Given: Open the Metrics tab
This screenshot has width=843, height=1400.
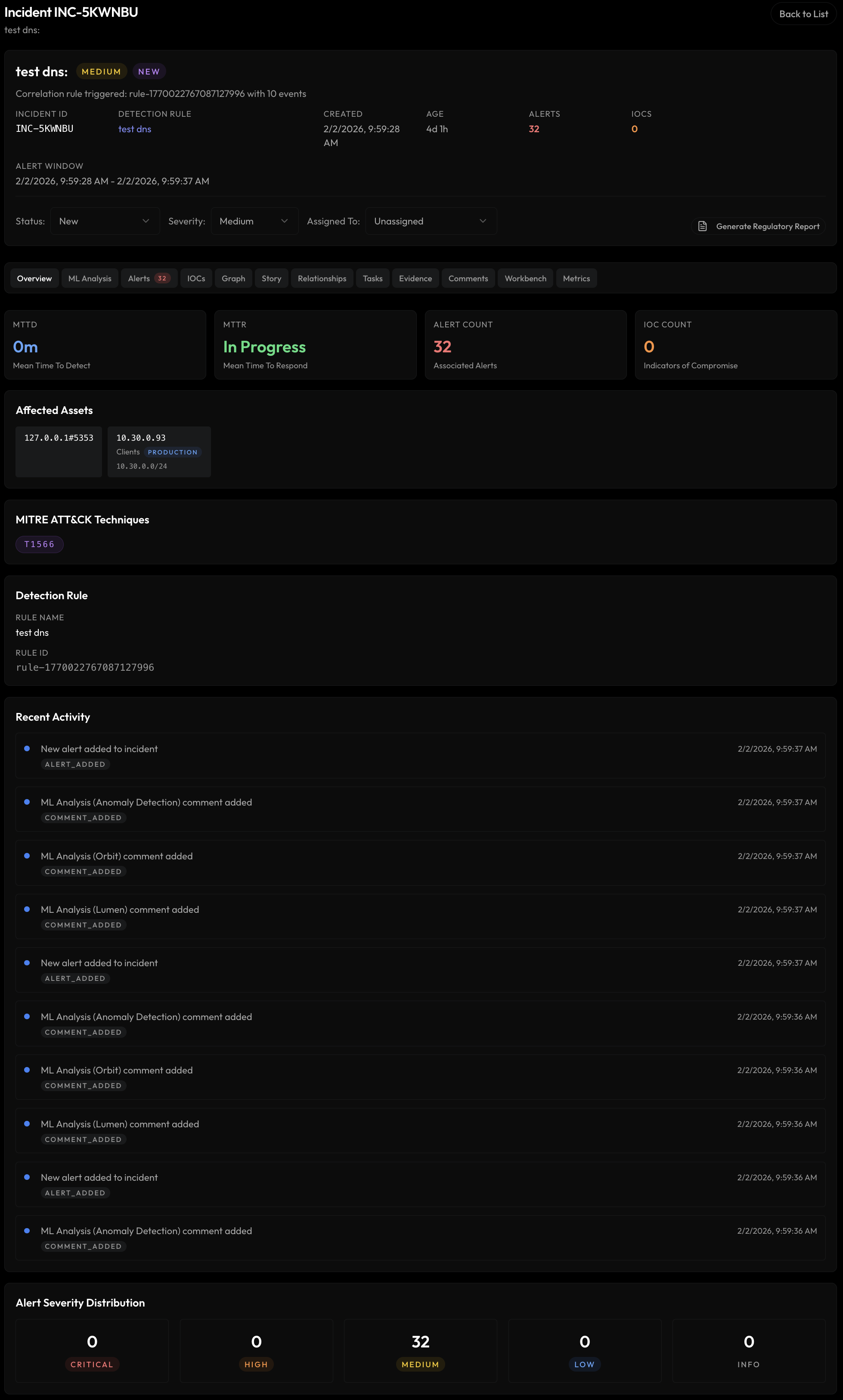Looking at the screenshot, I should [576, 278].
